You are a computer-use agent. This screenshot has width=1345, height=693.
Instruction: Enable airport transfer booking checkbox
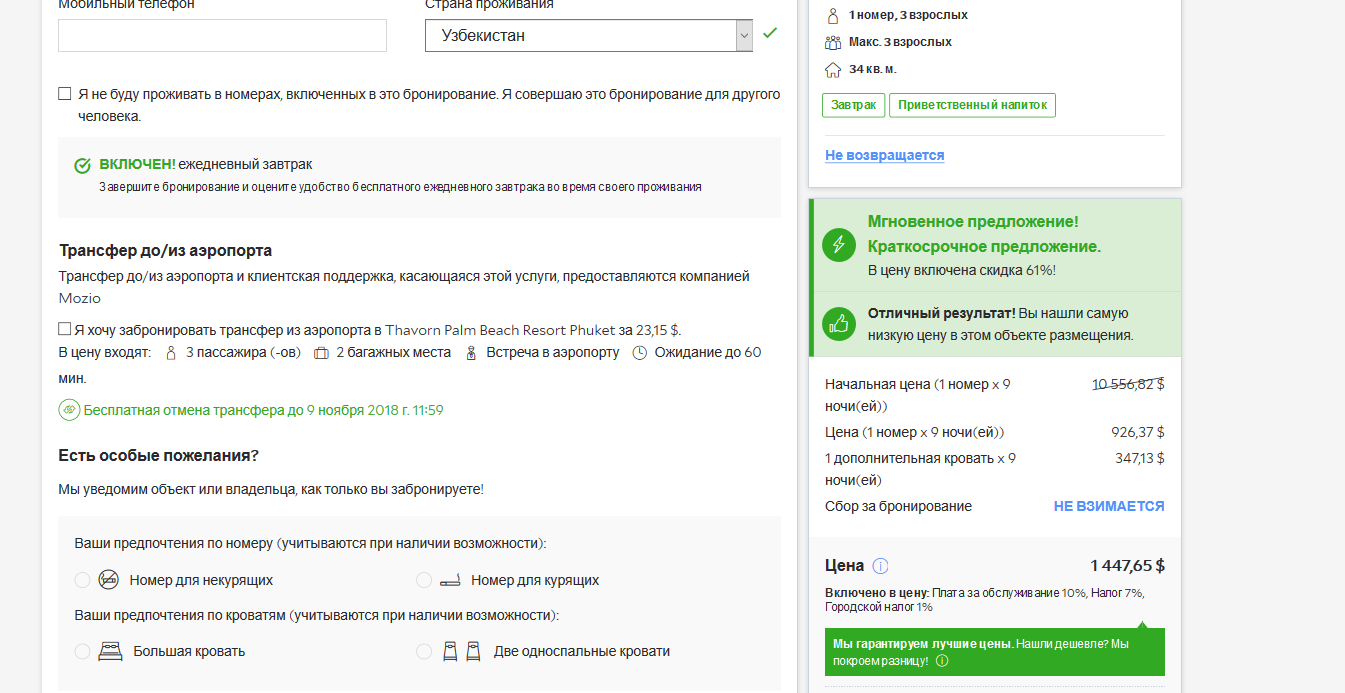[65, 329]
